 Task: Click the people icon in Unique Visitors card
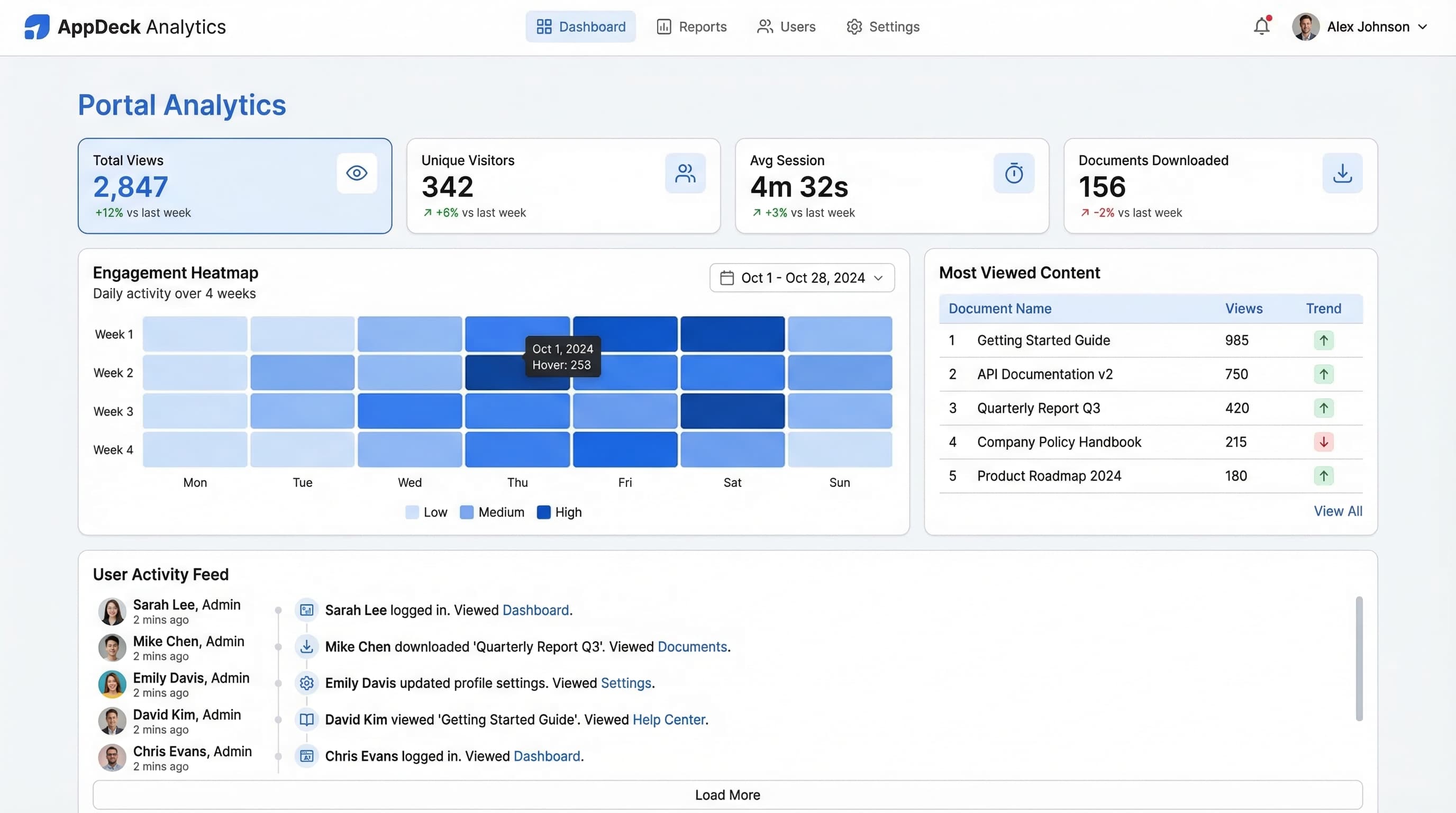(685, 173)
